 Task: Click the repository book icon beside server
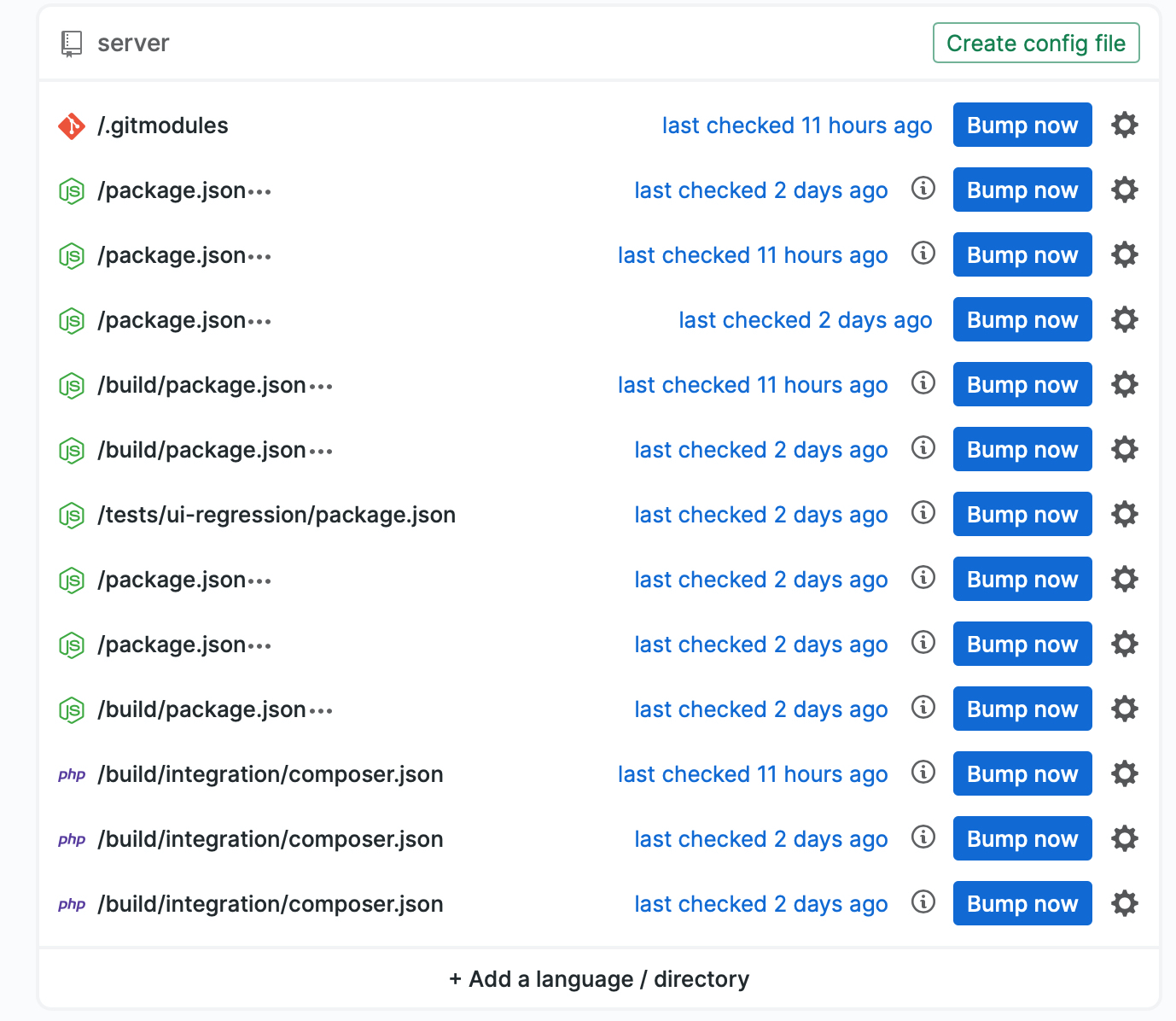(x=72, y=44)
